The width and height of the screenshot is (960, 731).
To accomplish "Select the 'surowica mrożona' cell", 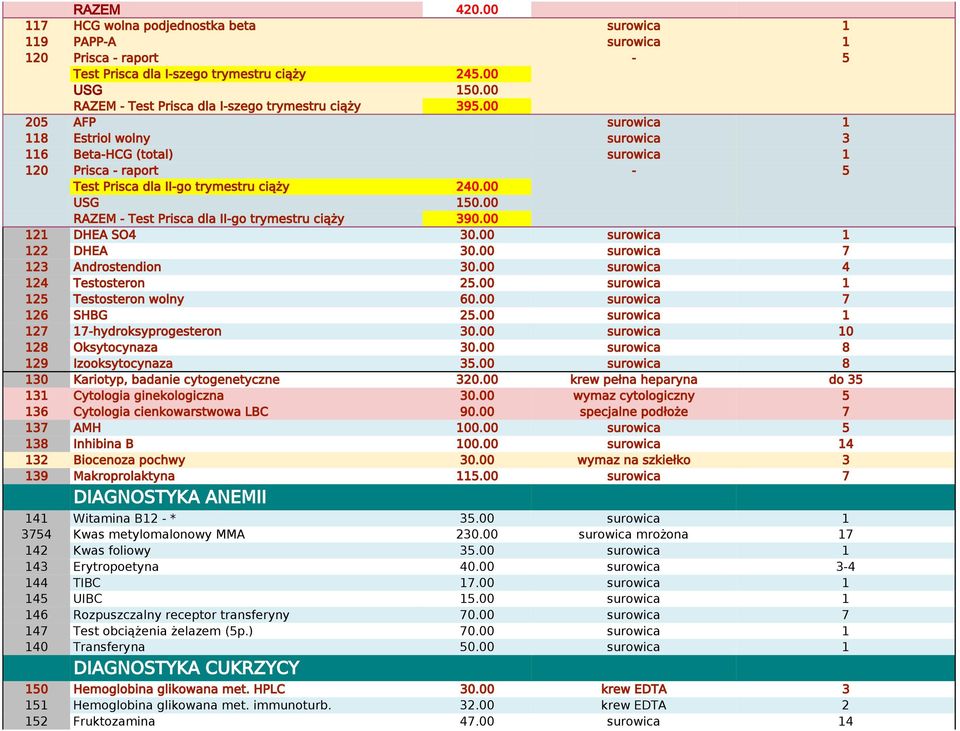I will pos(634,534).
